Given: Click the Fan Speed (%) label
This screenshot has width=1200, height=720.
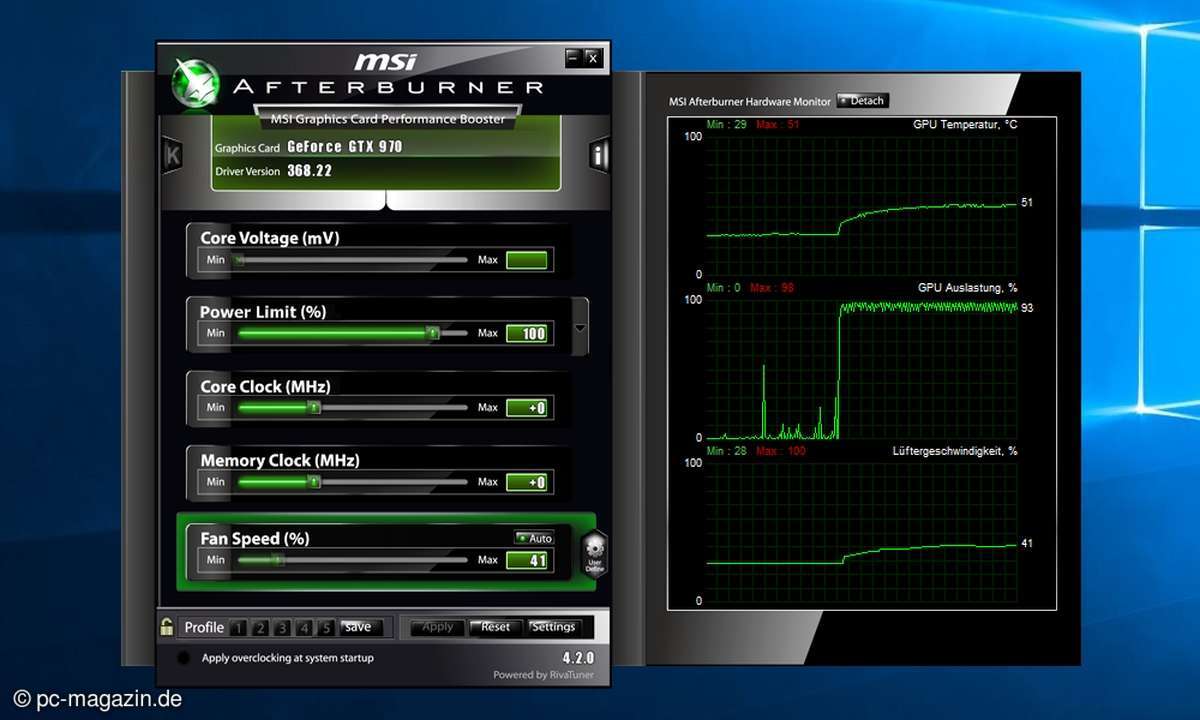Looking at the screenshot, I should coord(255,538).
